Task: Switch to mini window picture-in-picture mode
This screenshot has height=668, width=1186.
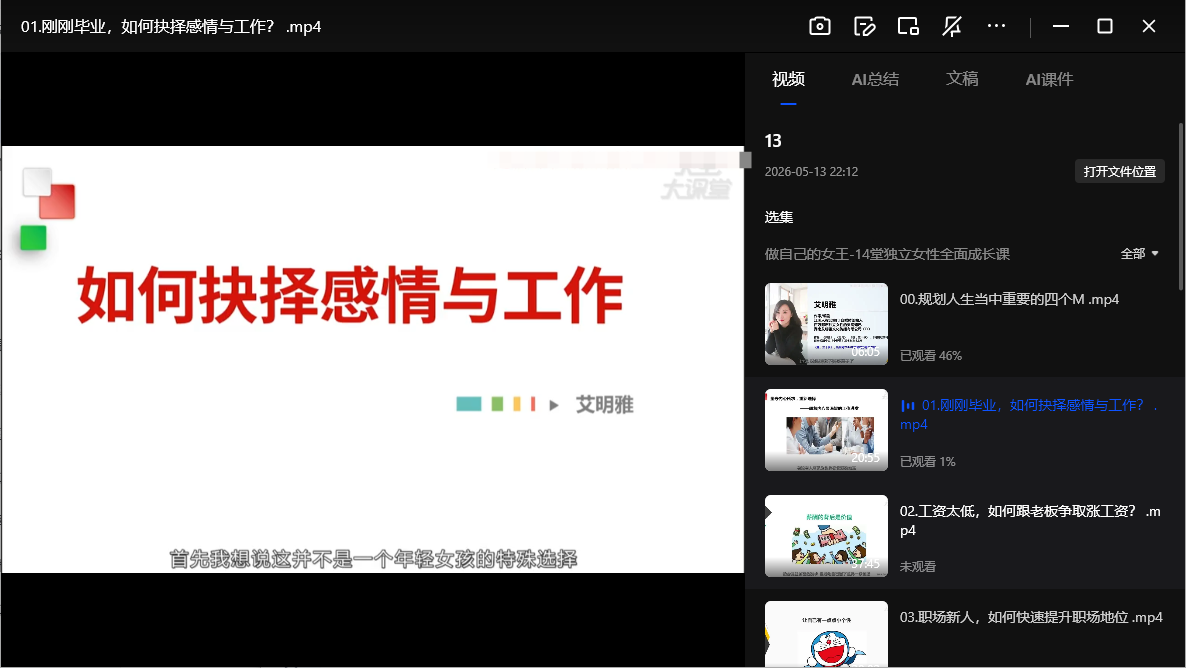Action: (x=908, y=26)
